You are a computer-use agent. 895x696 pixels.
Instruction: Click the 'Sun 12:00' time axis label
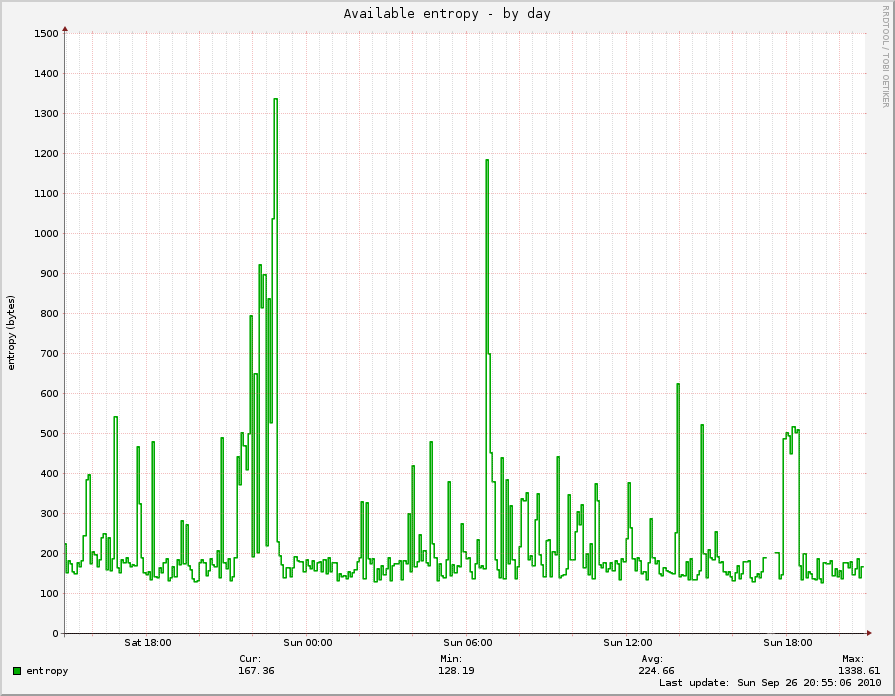pos(627,643)
